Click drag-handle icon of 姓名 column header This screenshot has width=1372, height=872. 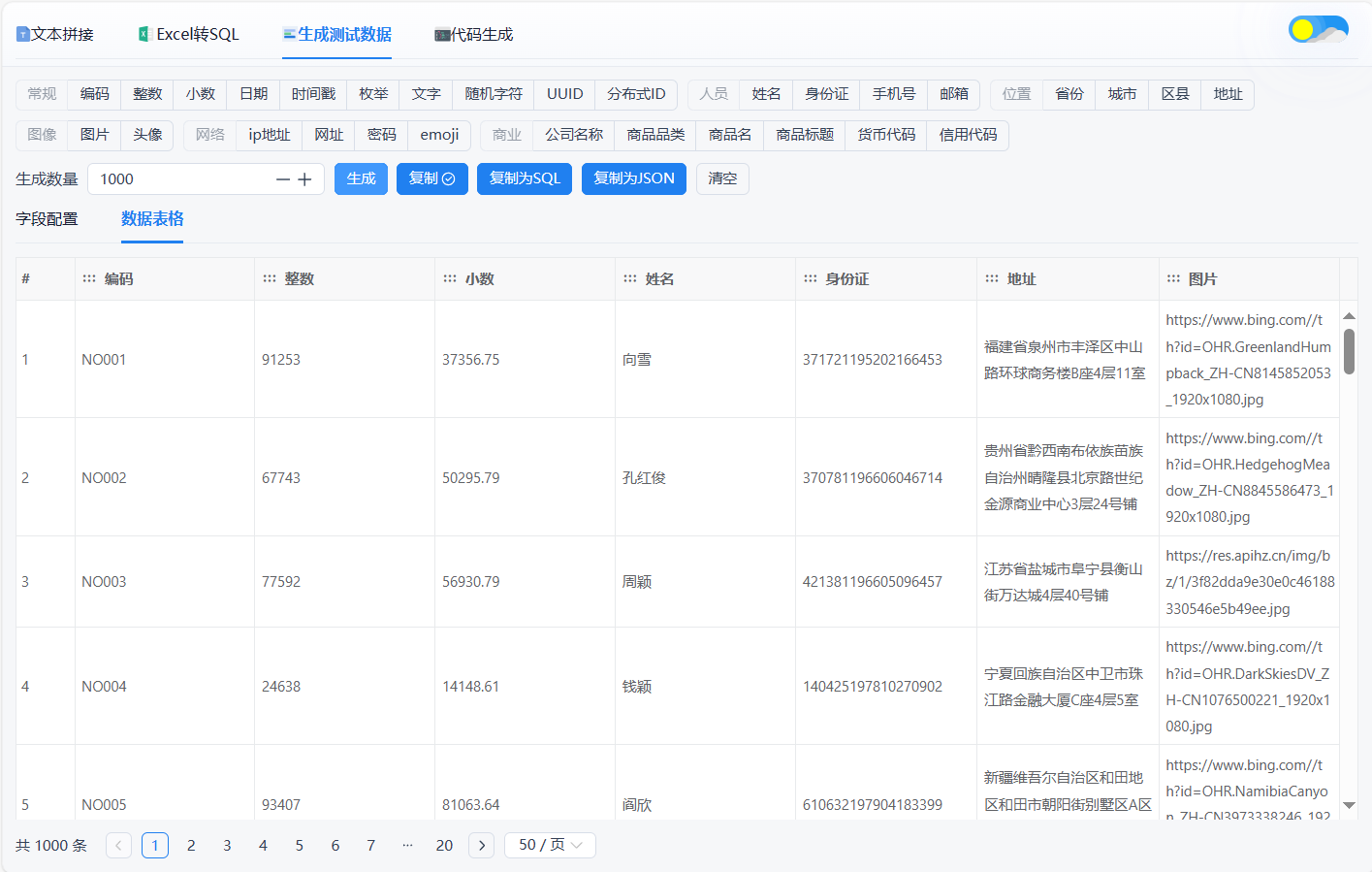630,278
